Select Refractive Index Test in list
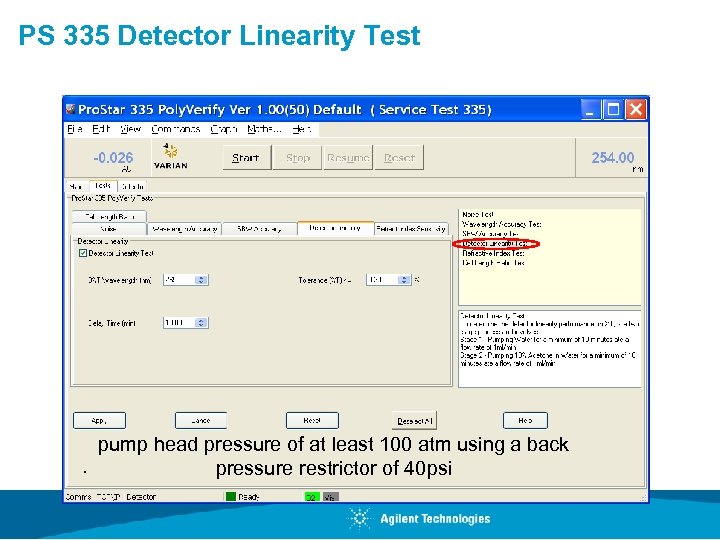Screen dimensions: 720x540 click(494, 253)
